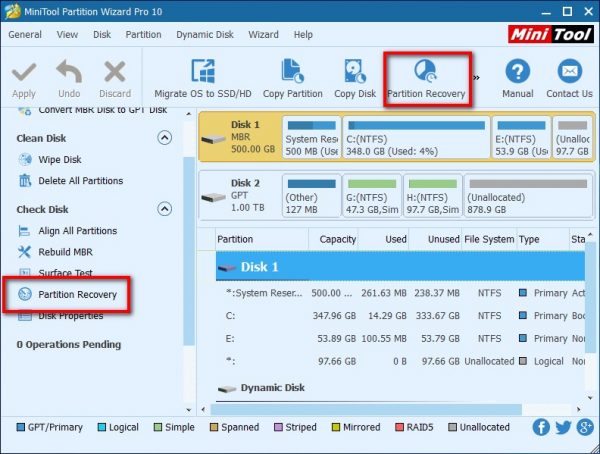The width and height of the screenshot is (600, 454).
Task: Click the sidebar vertical scrollbar
Action: click(189, 251)
